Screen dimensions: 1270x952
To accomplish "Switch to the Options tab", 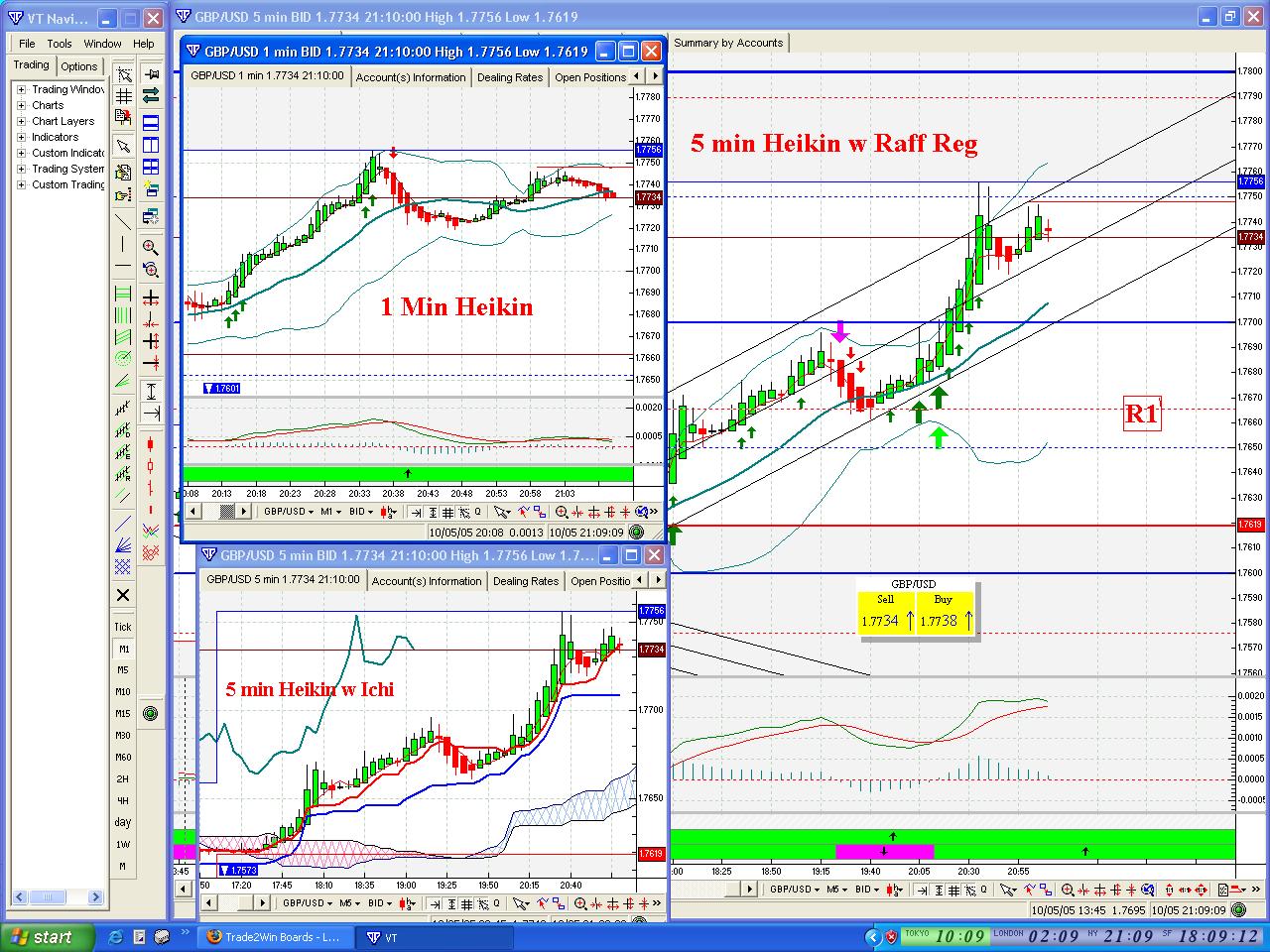I will pyautogui.click(x=79, y=66).
